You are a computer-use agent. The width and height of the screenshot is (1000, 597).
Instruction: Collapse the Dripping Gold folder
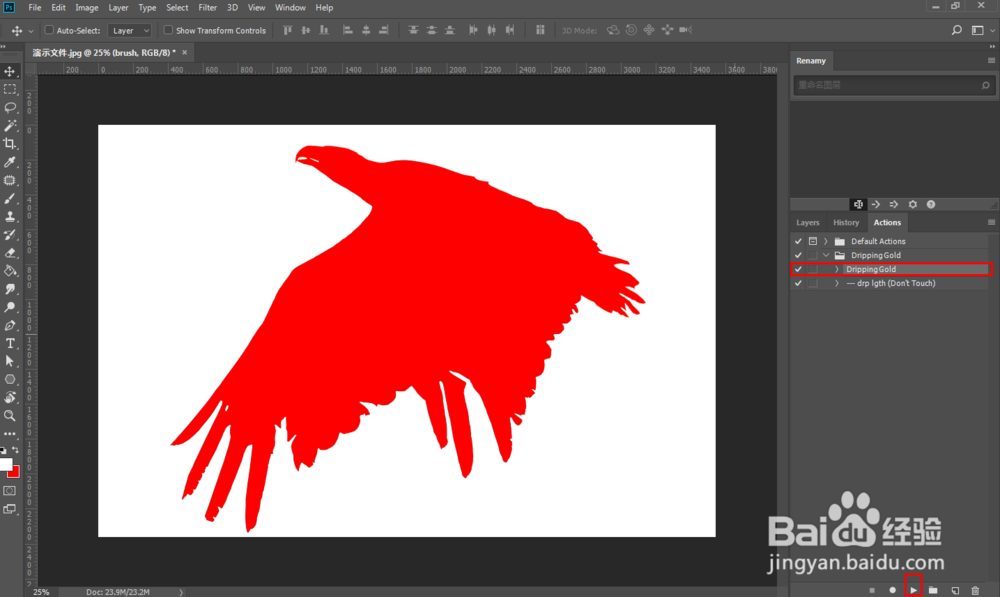[x=826, y=256]
